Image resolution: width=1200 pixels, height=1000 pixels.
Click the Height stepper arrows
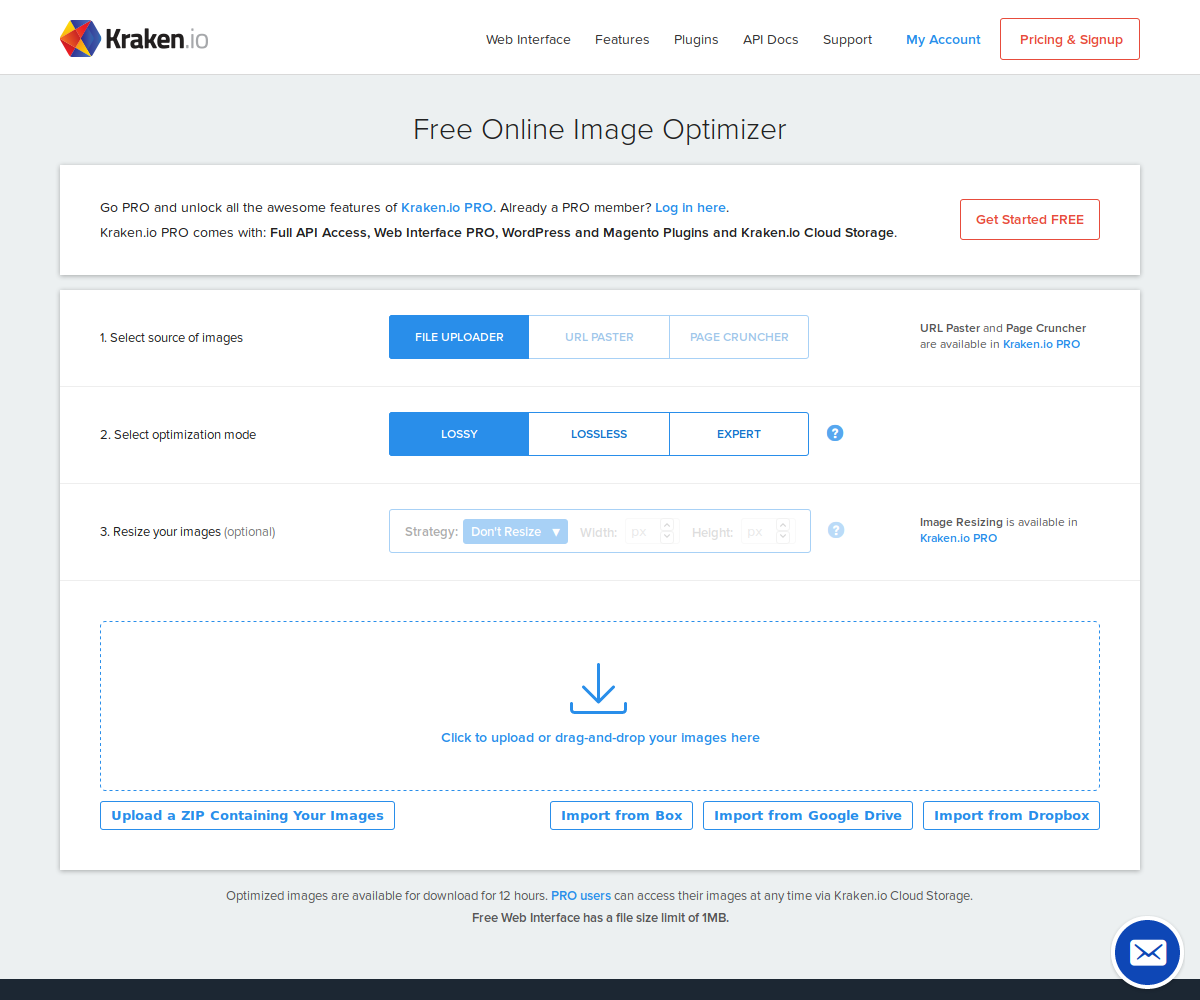click(x=783, y=531)
